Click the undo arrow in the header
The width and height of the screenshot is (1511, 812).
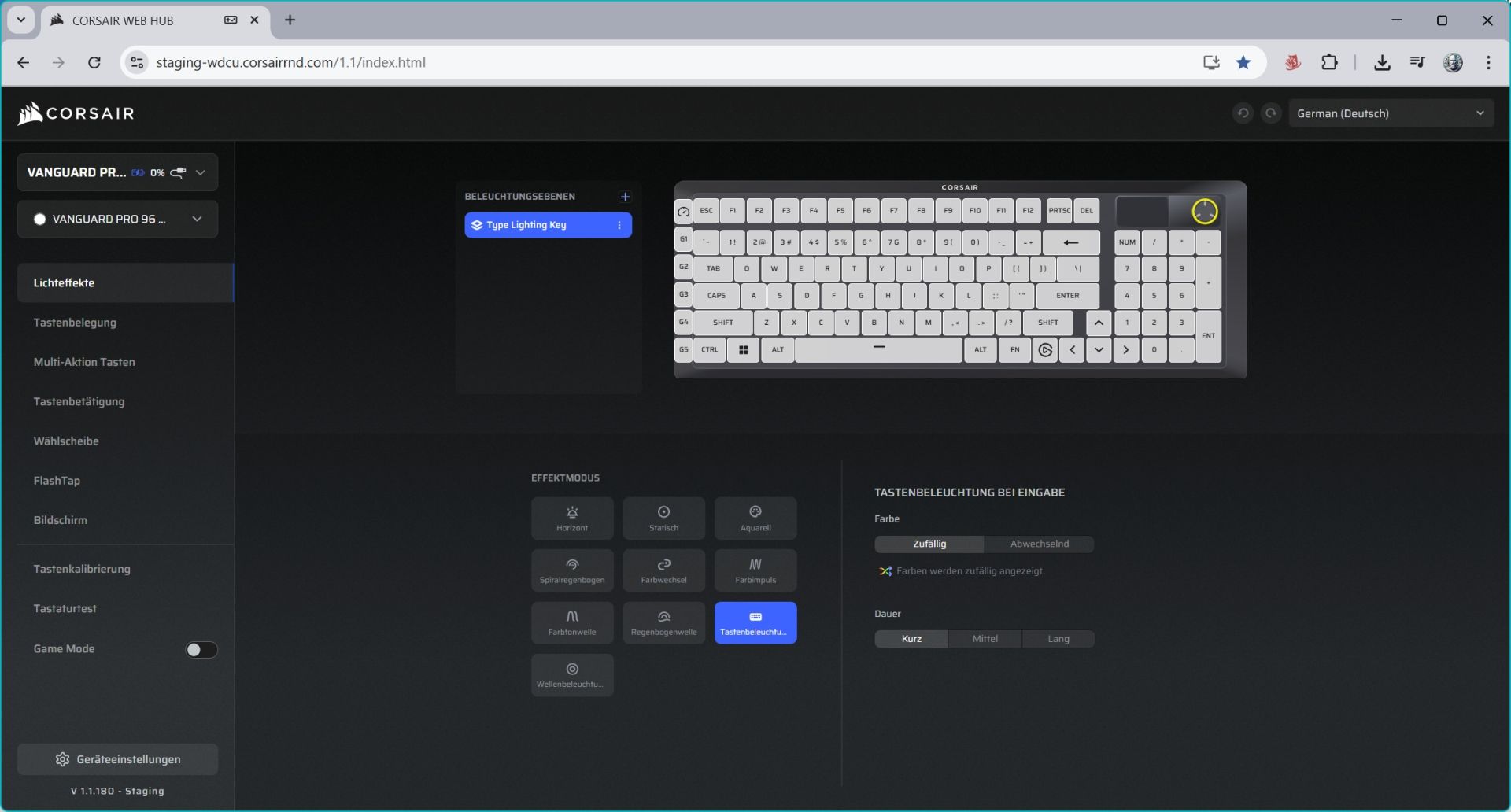pos(1243,113)
